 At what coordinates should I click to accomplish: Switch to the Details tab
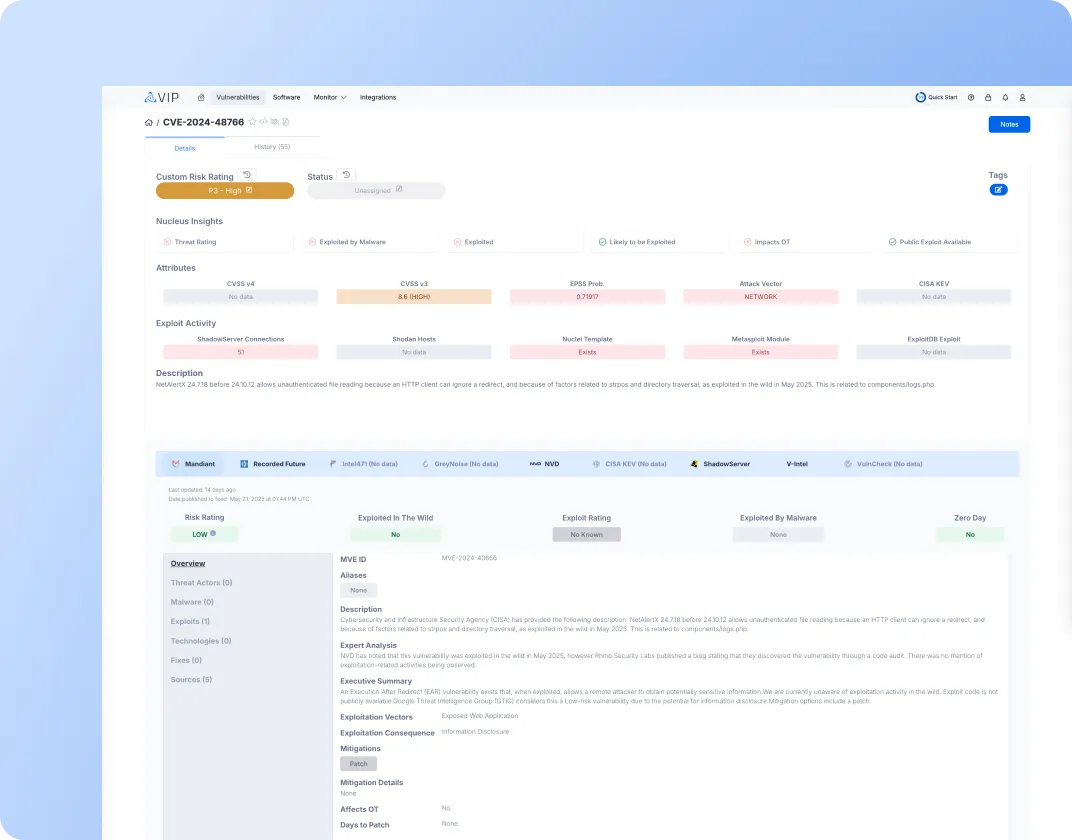tap(185, 148)
